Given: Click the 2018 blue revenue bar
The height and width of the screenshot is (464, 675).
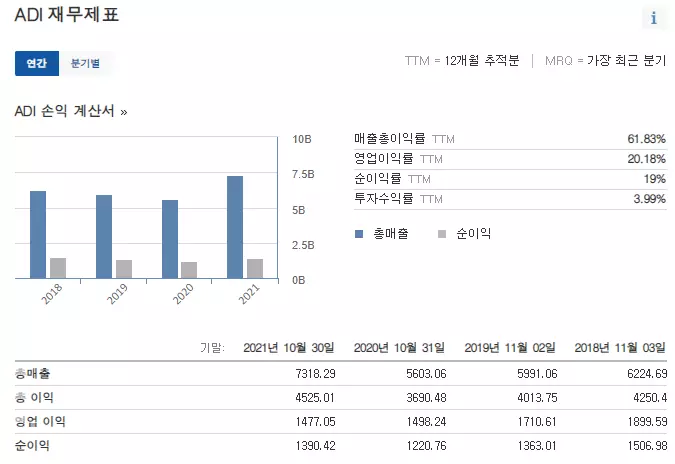Looking at the screenshot, I should (x=38, y=235).
